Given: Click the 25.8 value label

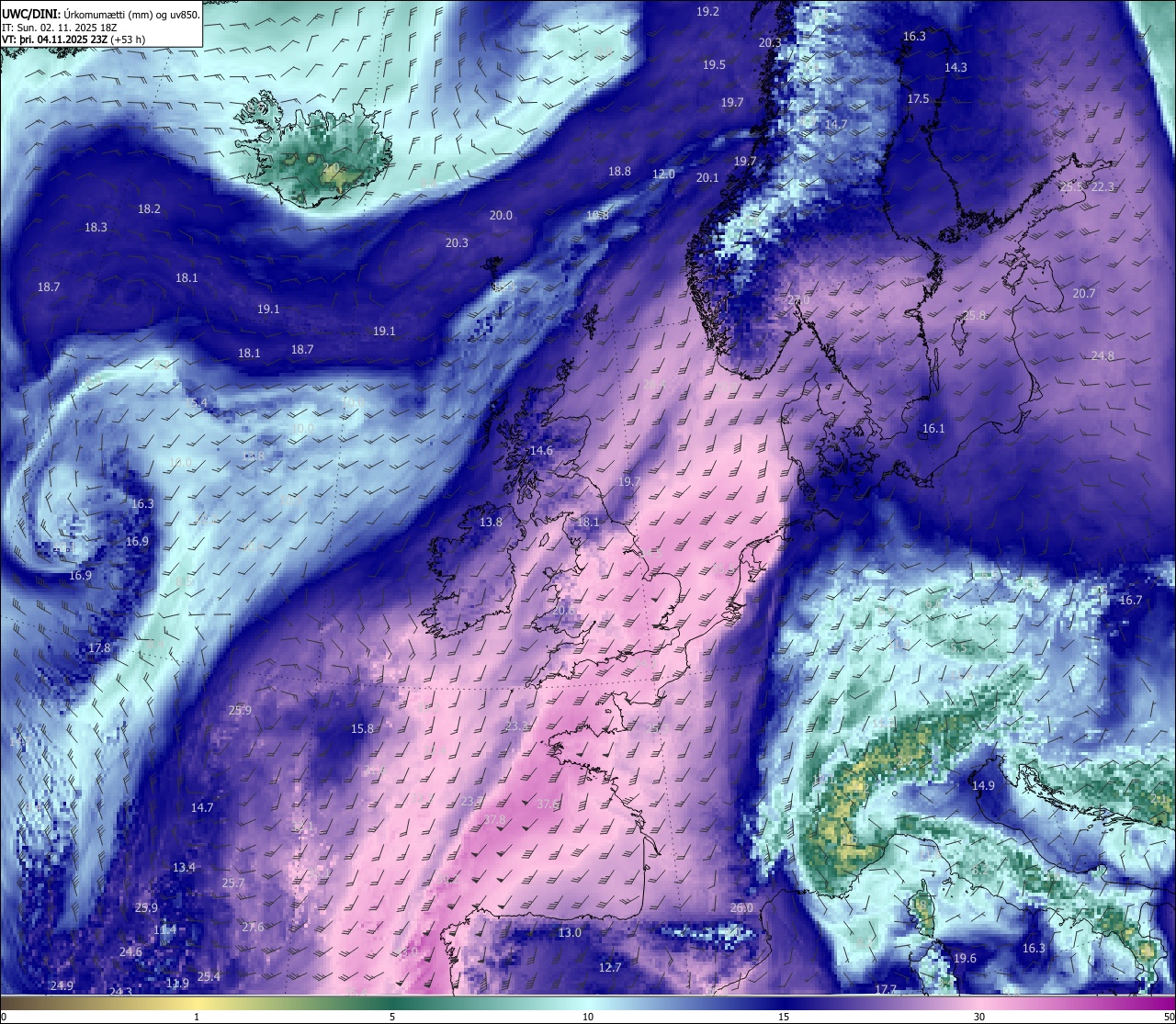Looking at the screenshot, I should point(974,315).
